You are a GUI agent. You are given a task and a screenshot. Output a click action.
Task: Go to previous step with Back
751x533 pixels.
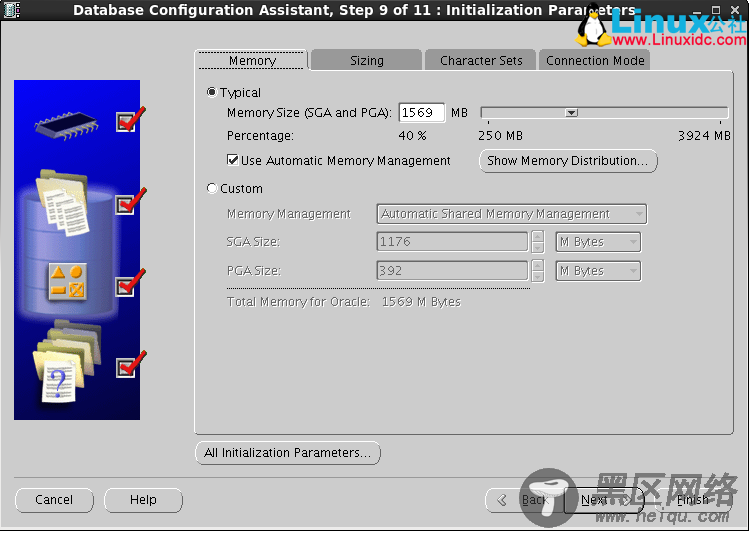pos(525,500)
